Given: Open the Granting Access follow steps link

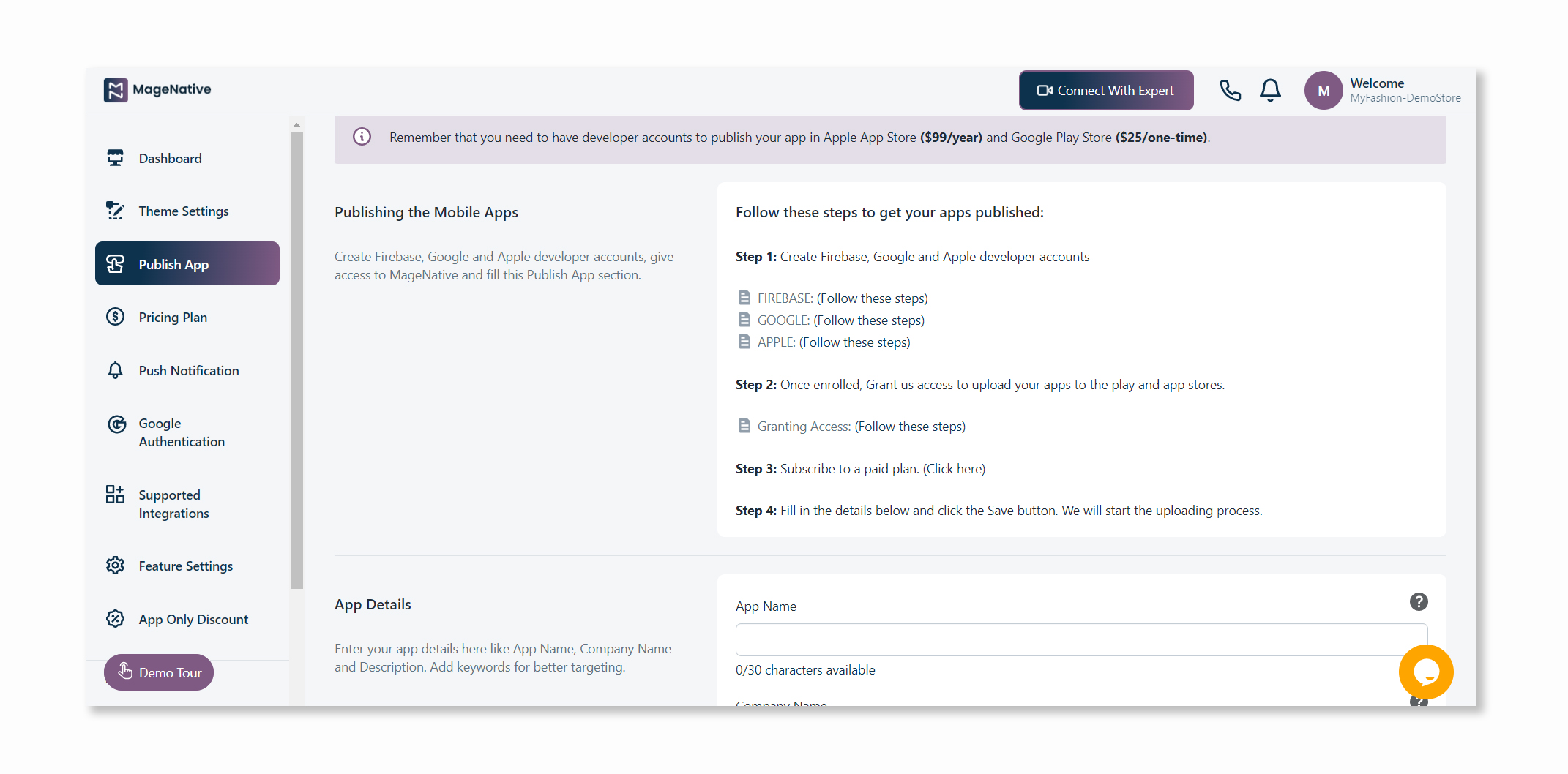Looking at the screenshot, I should coord(909,426).
